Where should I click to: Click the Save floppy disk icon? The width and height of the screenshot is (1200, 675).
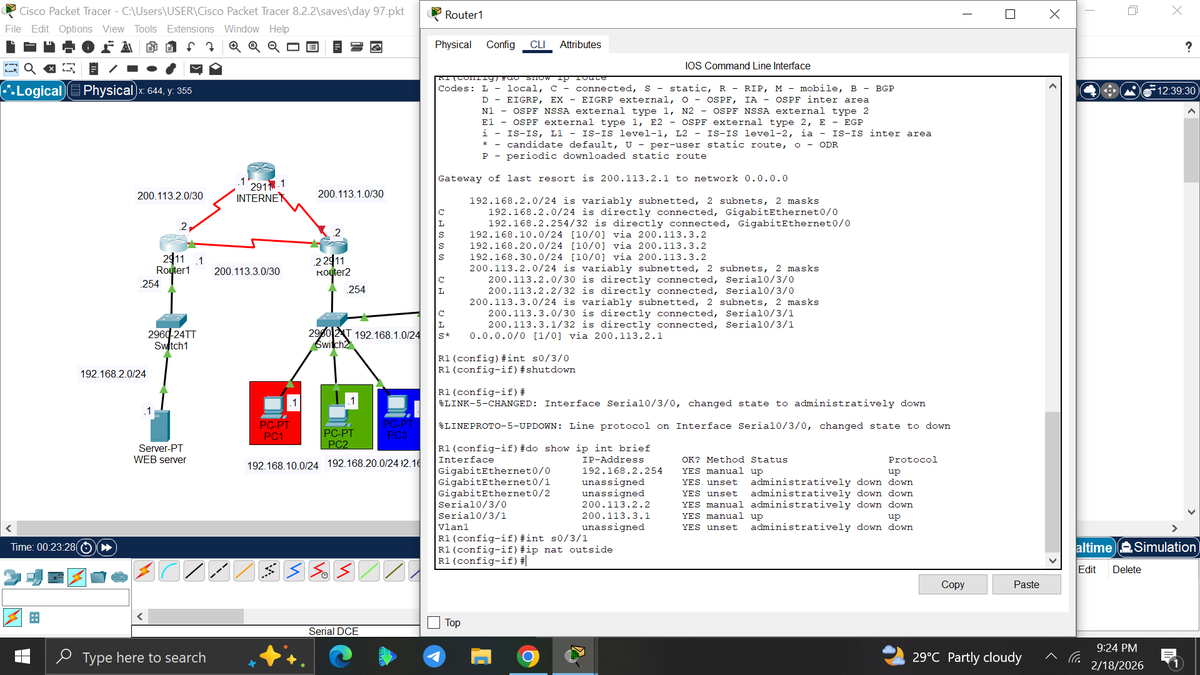pyautogui.click(x=51, y=47)
